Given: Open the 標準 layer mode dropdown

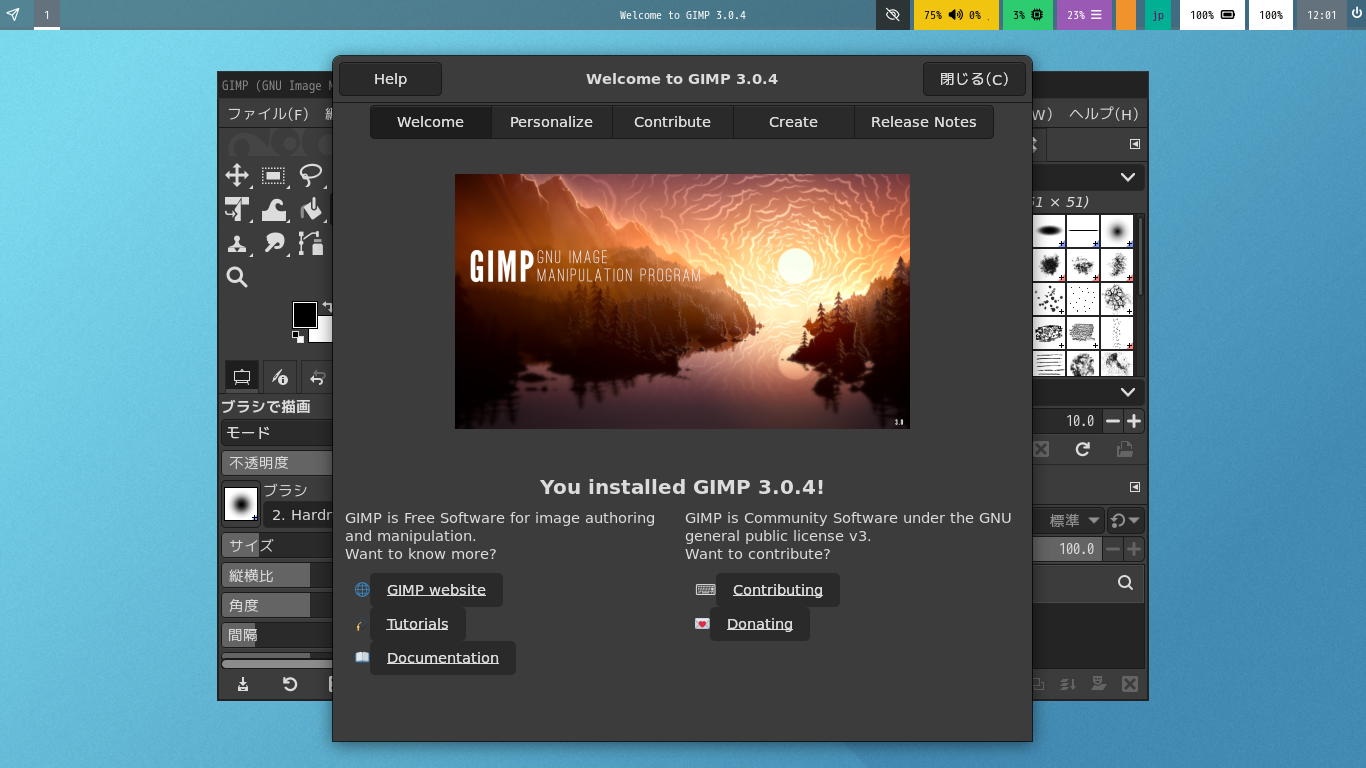Looking at the screenshot, I should 1069,520.
